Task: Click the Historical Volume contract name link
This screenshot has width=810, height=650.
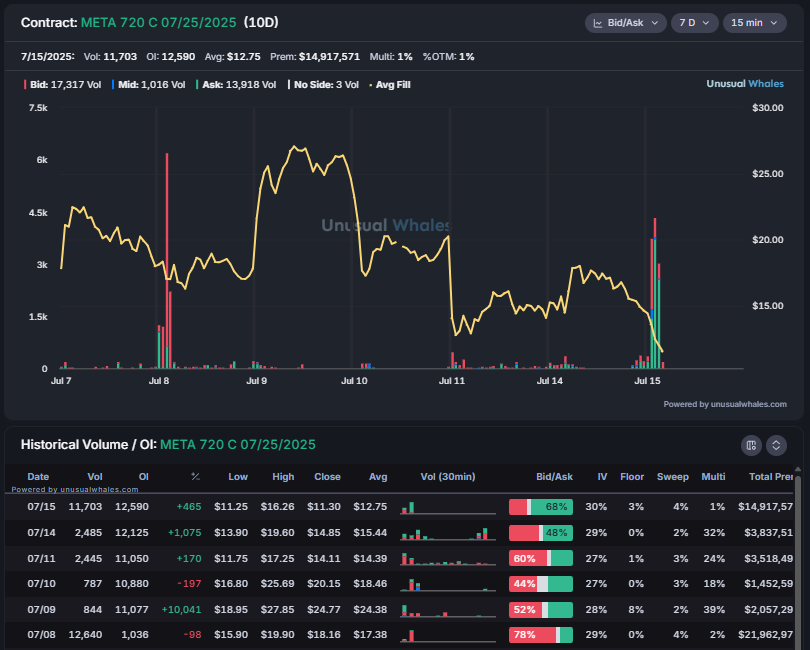Action: [238, 445]
